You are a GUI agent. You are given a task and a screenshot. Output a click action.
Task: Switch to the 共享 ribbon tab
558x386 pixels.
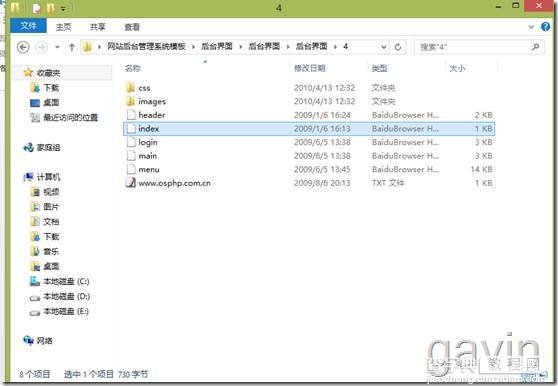(98, 27)
